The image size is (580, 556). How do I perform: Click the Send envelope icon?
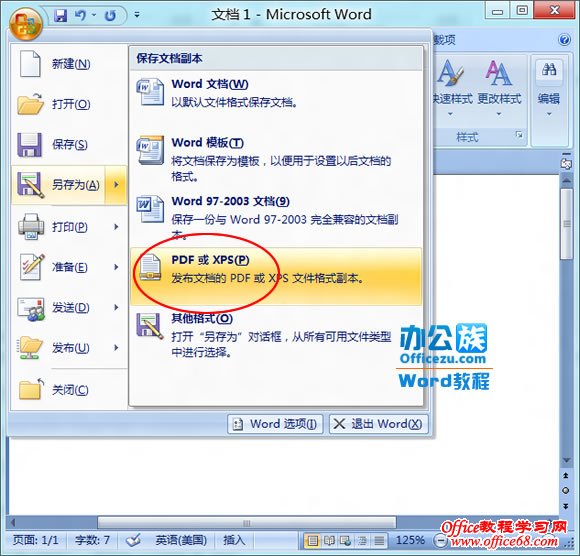click(31, 309)
